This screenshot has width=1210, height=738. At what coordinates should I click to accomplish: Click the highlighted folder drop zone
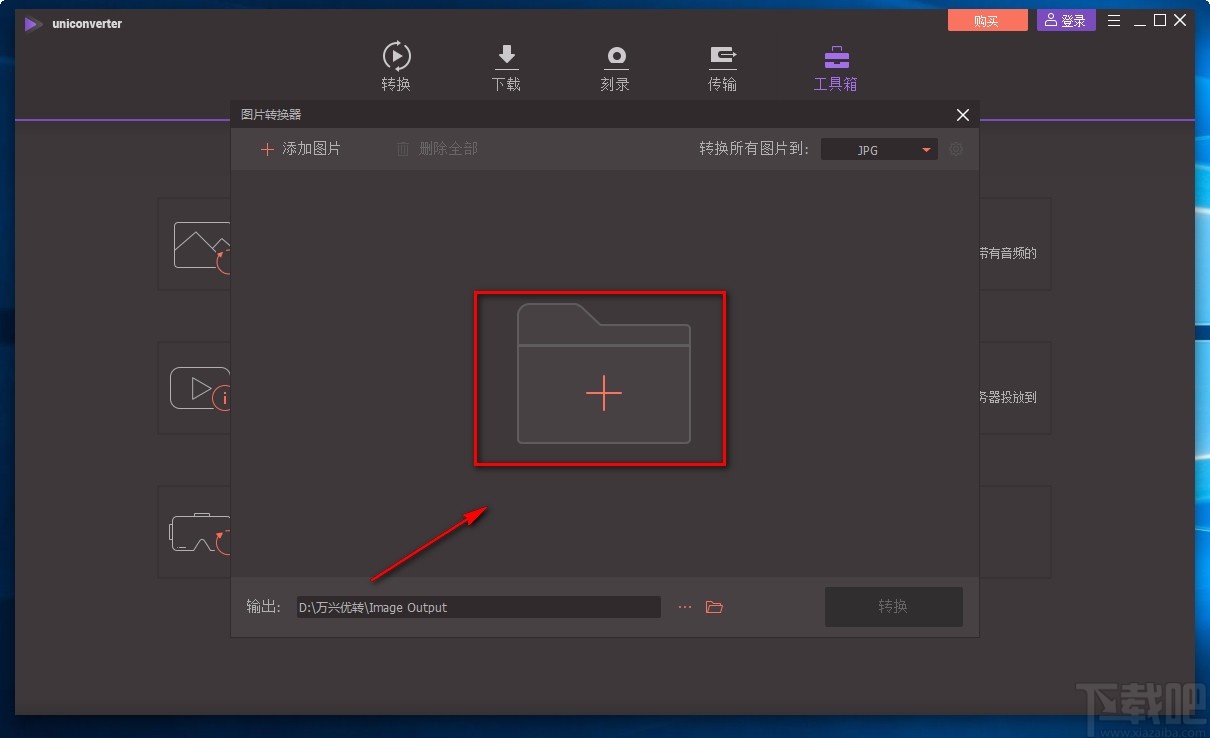pos(600,378)
